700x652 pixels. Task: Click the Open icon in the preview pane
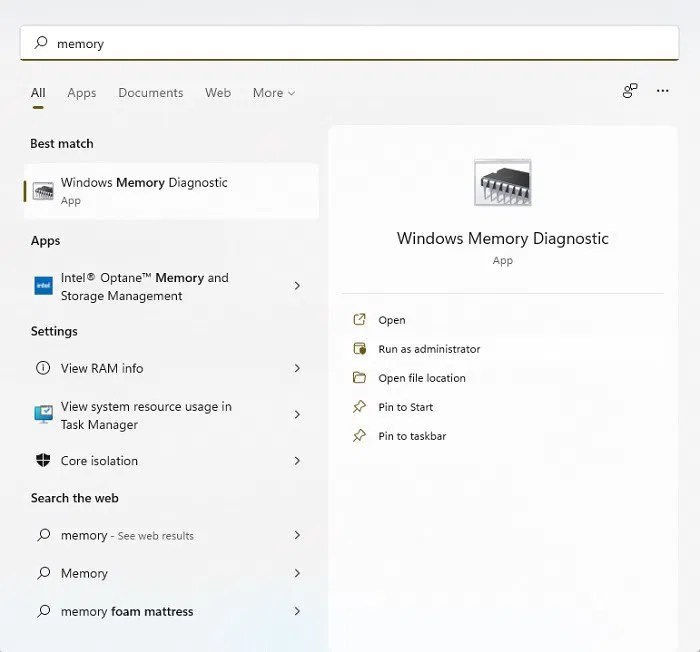point(359,320)
